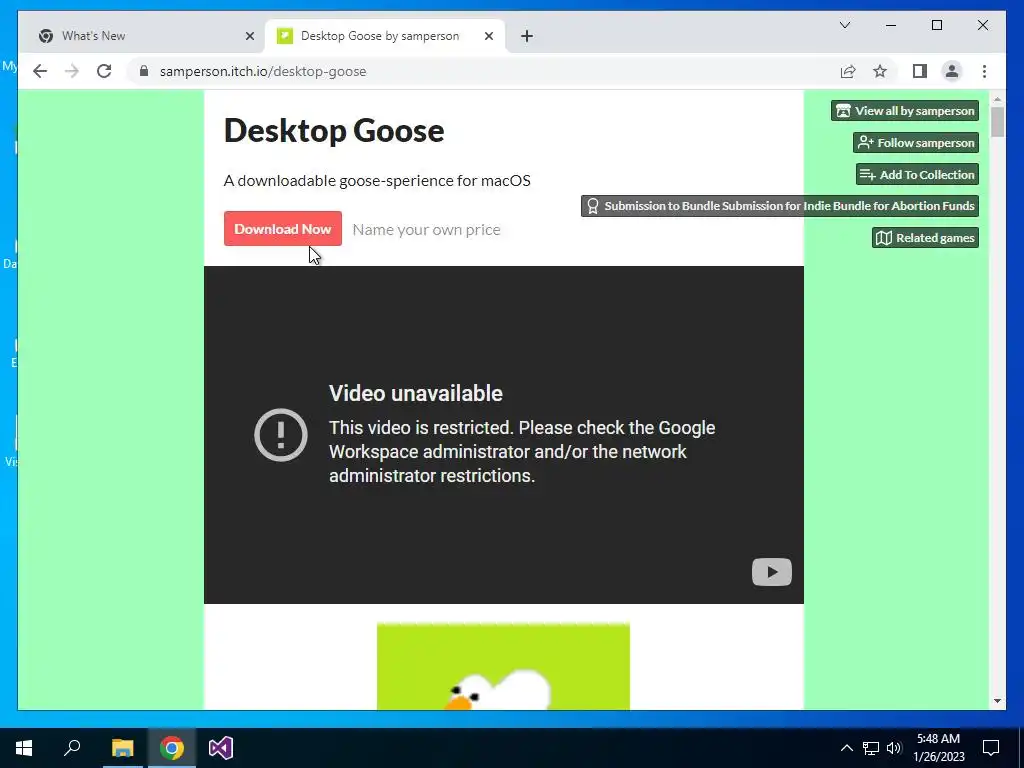1024x768 pixels.
Task: Share this page using the share icon
Action: pyautogui.click(x=848, y=71)
